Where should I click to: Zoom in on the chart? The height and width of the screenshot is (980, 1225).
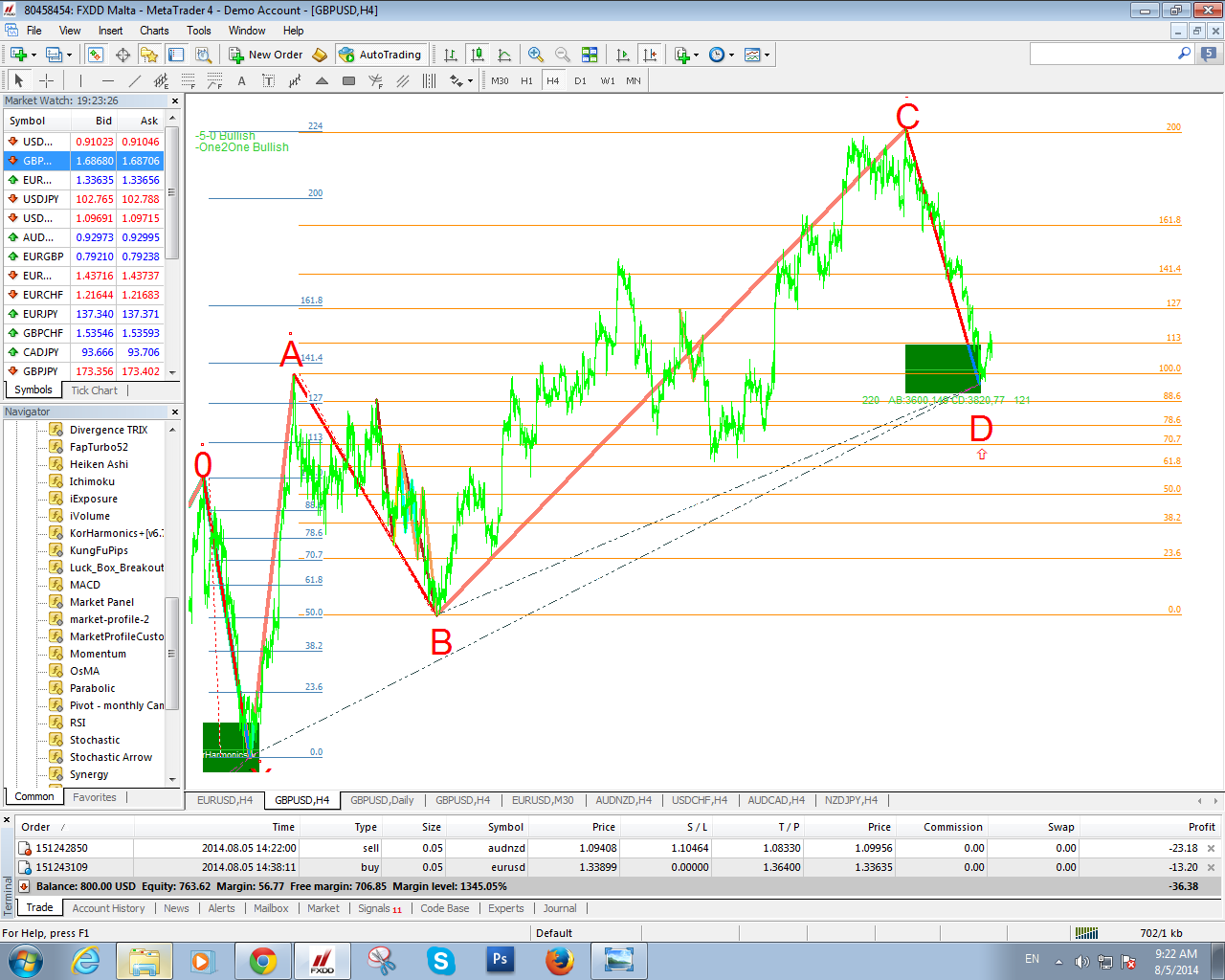pos(536,55)
